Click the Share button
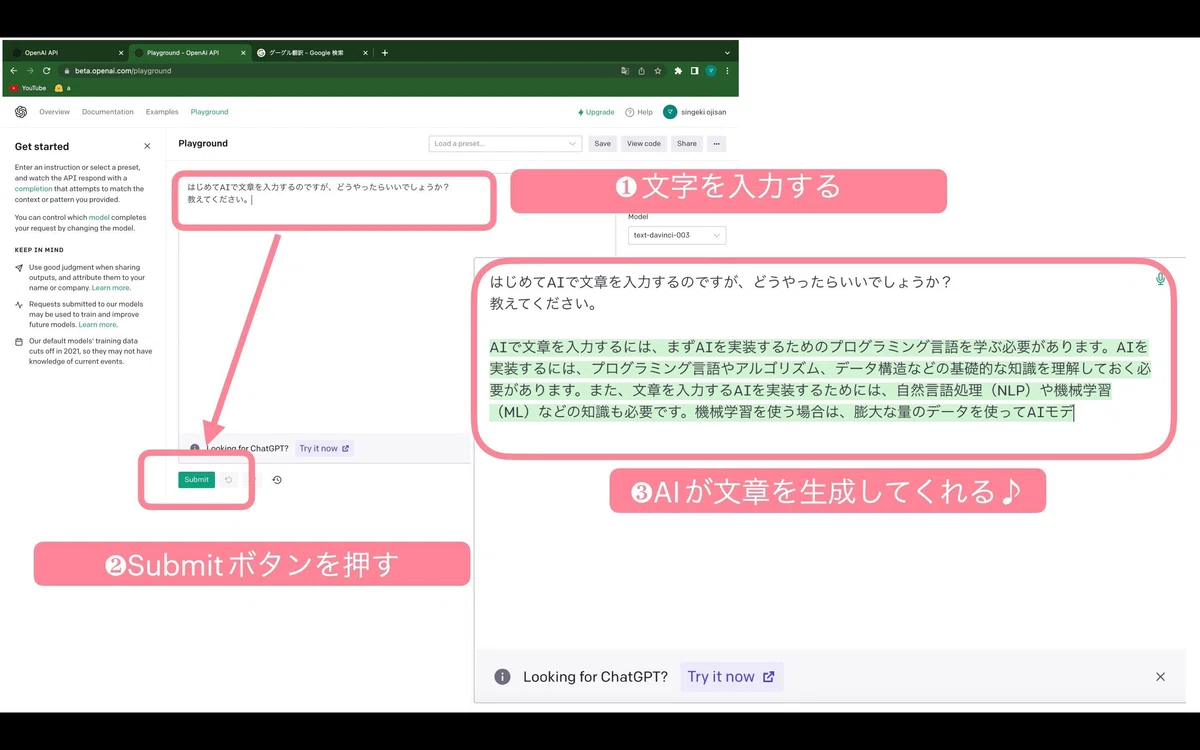The height and width of the screenshot is (750, 1200). (687, 143)
